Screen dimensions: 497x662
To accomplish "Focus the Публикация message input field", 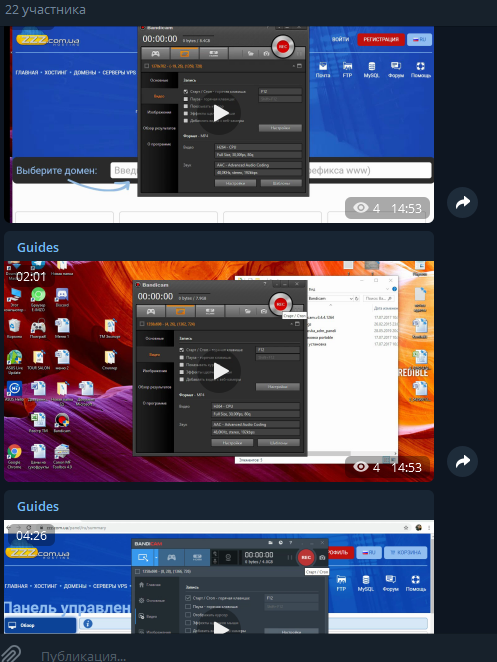I will [253, 656].
